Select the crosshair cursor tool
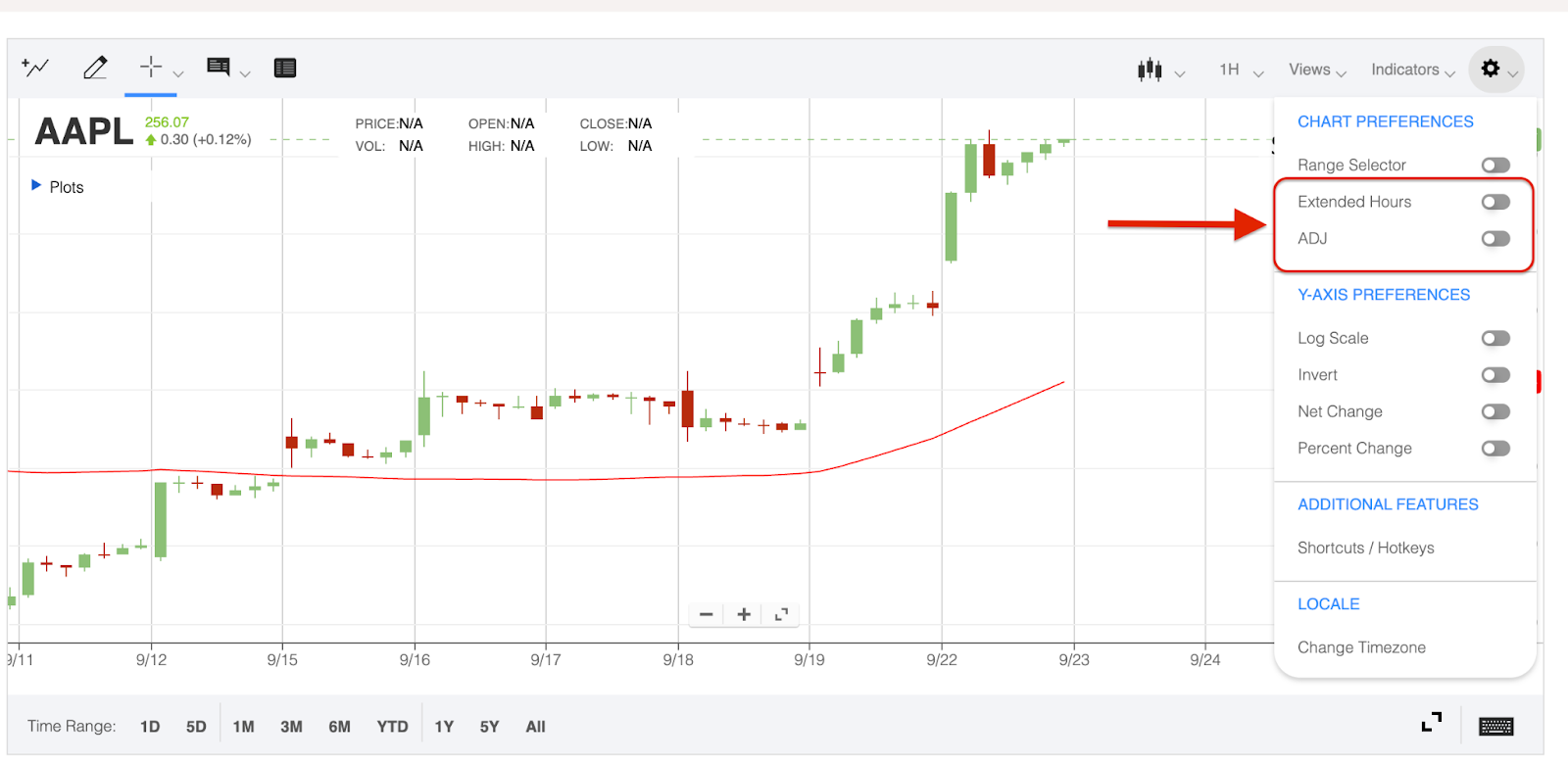This screenshot has height=764, width=1568. [x=151, y=67]
